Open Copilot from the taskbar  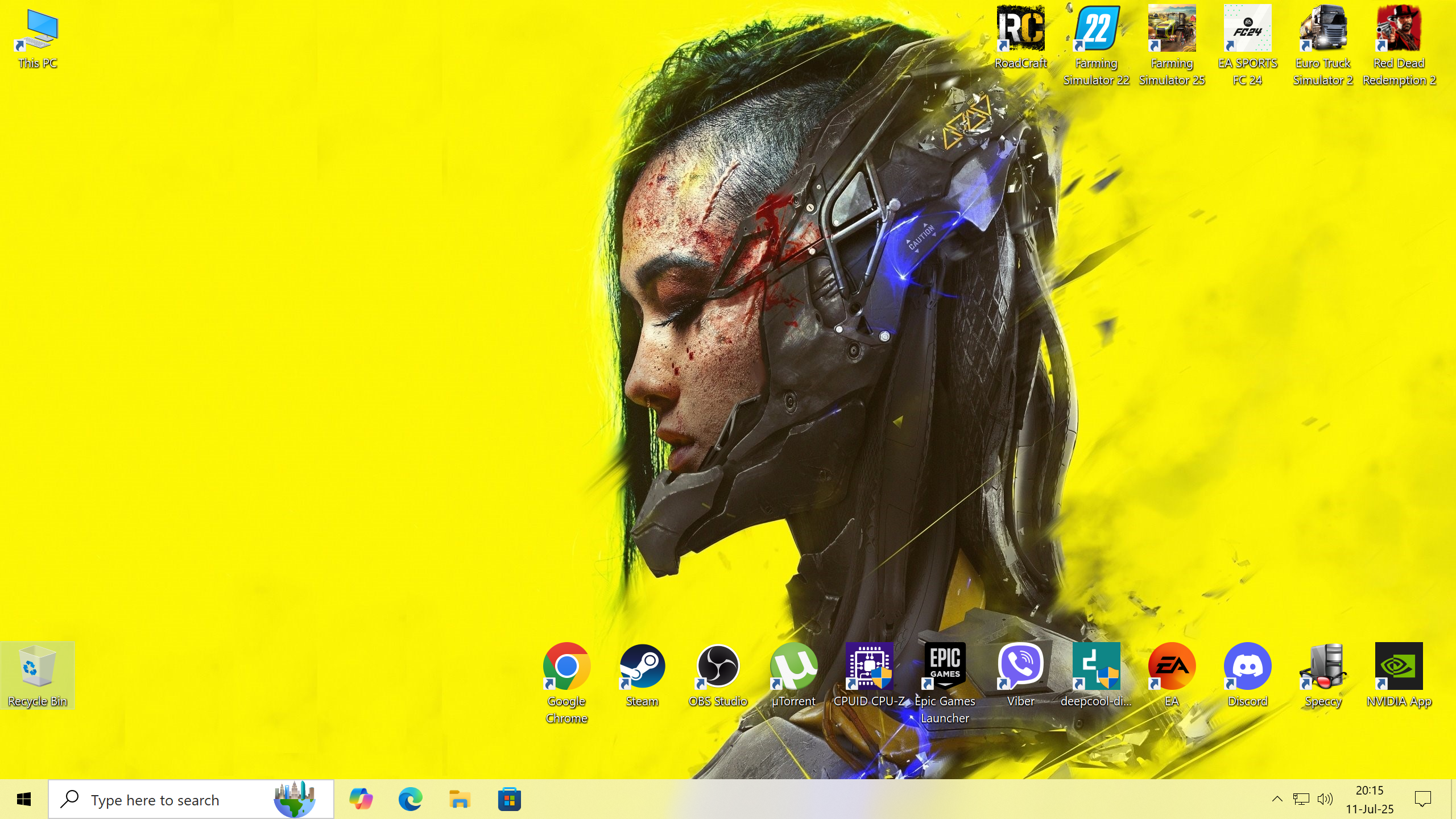361,800
